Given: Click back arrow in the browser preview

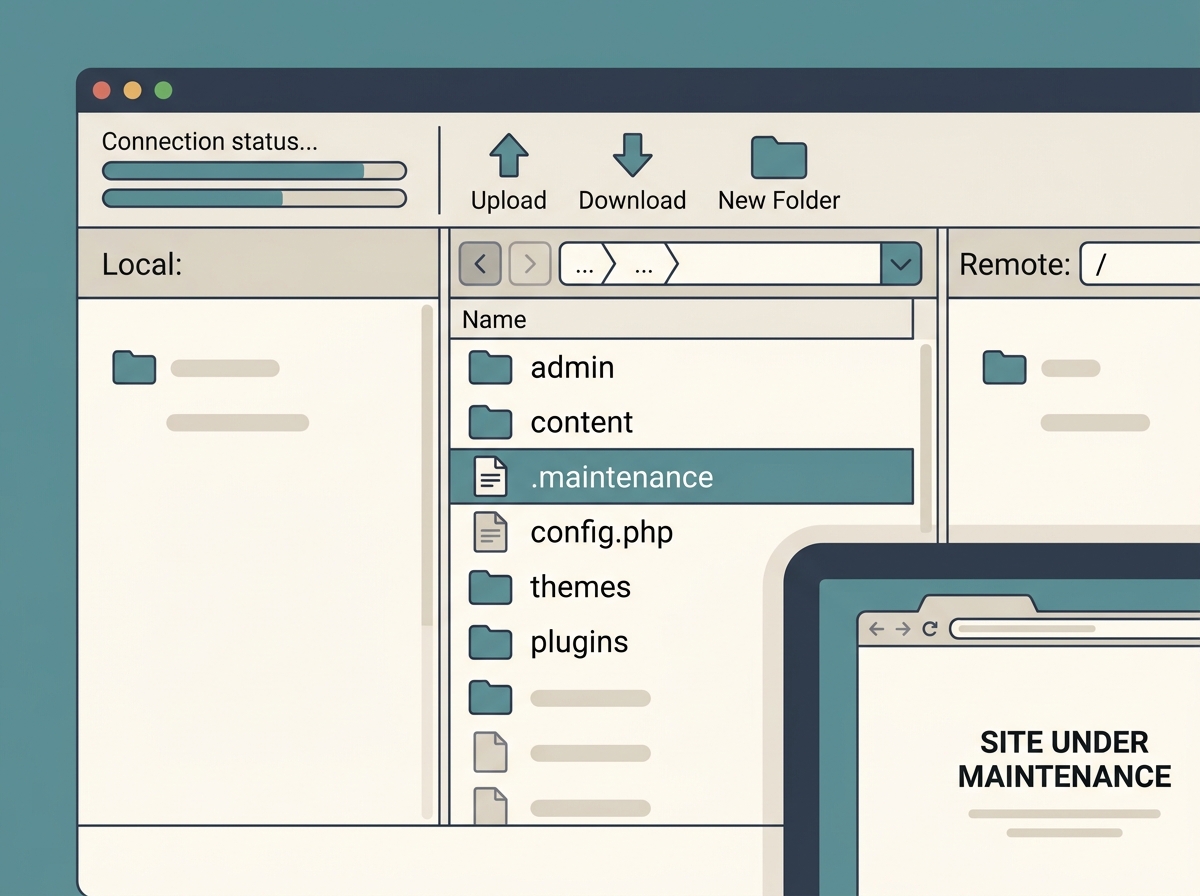Looking at the screenshot, I should tap(876, 629).
